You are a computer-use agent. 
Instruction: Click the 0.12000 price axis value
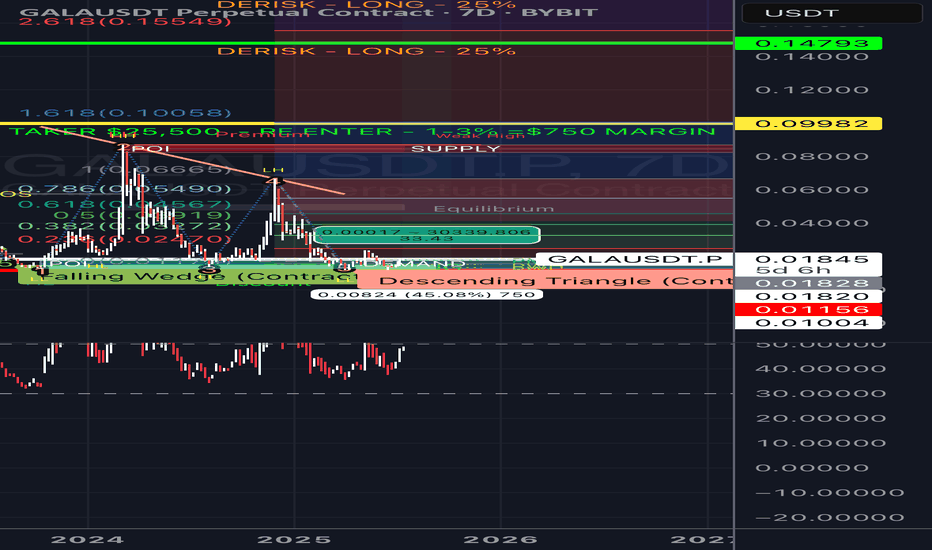click(x=812, y=90)
